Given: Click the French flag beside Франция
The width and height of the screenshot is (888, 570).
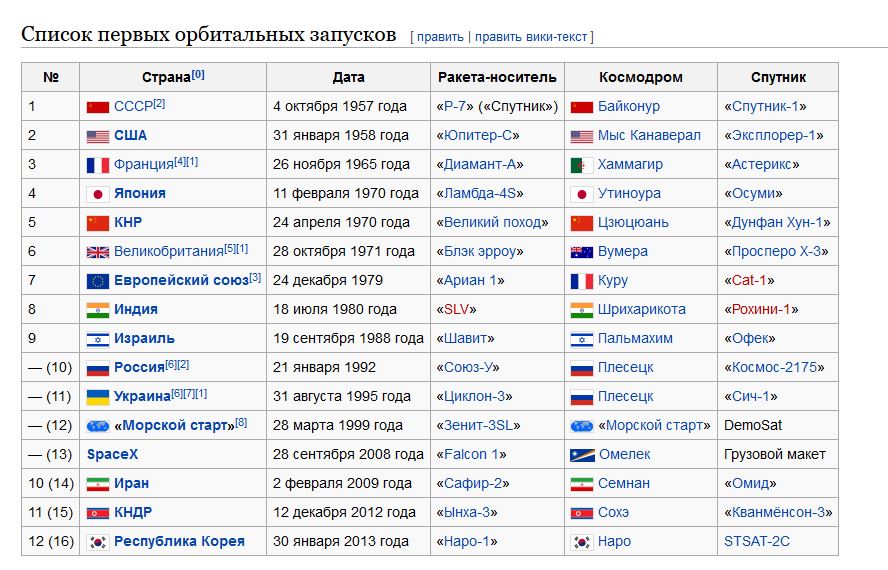Looking at the screenshot, I should [x=97, y=165].
